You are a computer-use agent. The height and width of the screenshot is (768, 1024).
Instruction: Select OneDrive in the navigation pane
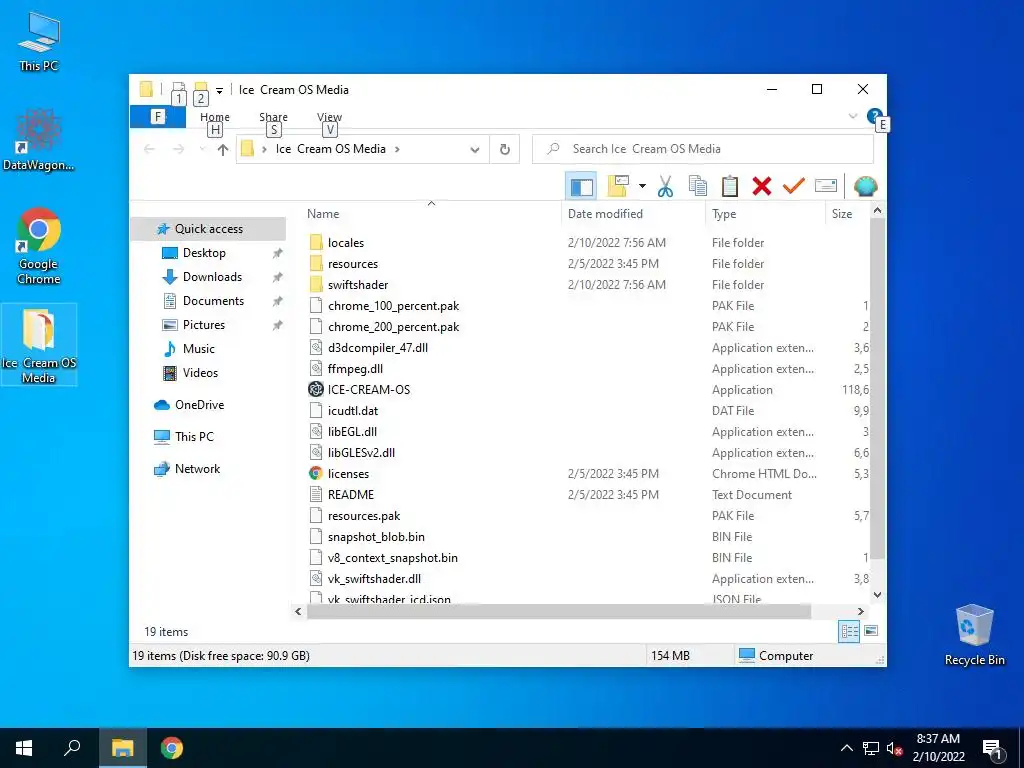coord(199,405)
